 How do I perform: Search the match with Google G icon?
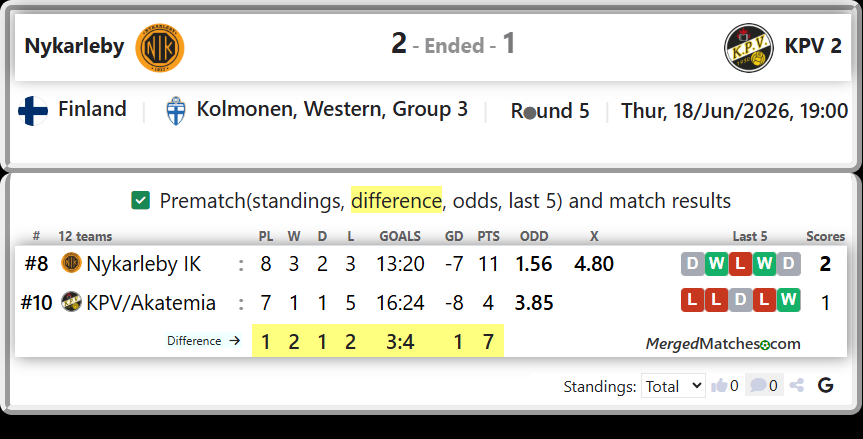[826, 385]
